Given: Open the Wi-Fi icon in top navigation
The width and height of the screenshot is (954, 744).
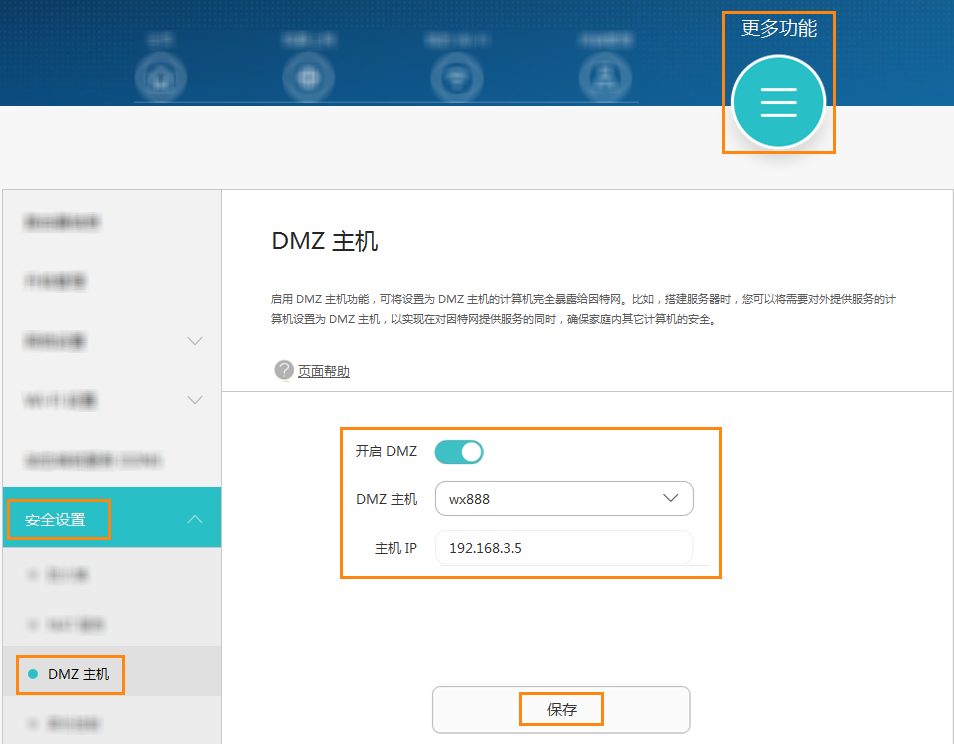Looking at the screenshot, I should coord(457,78).
